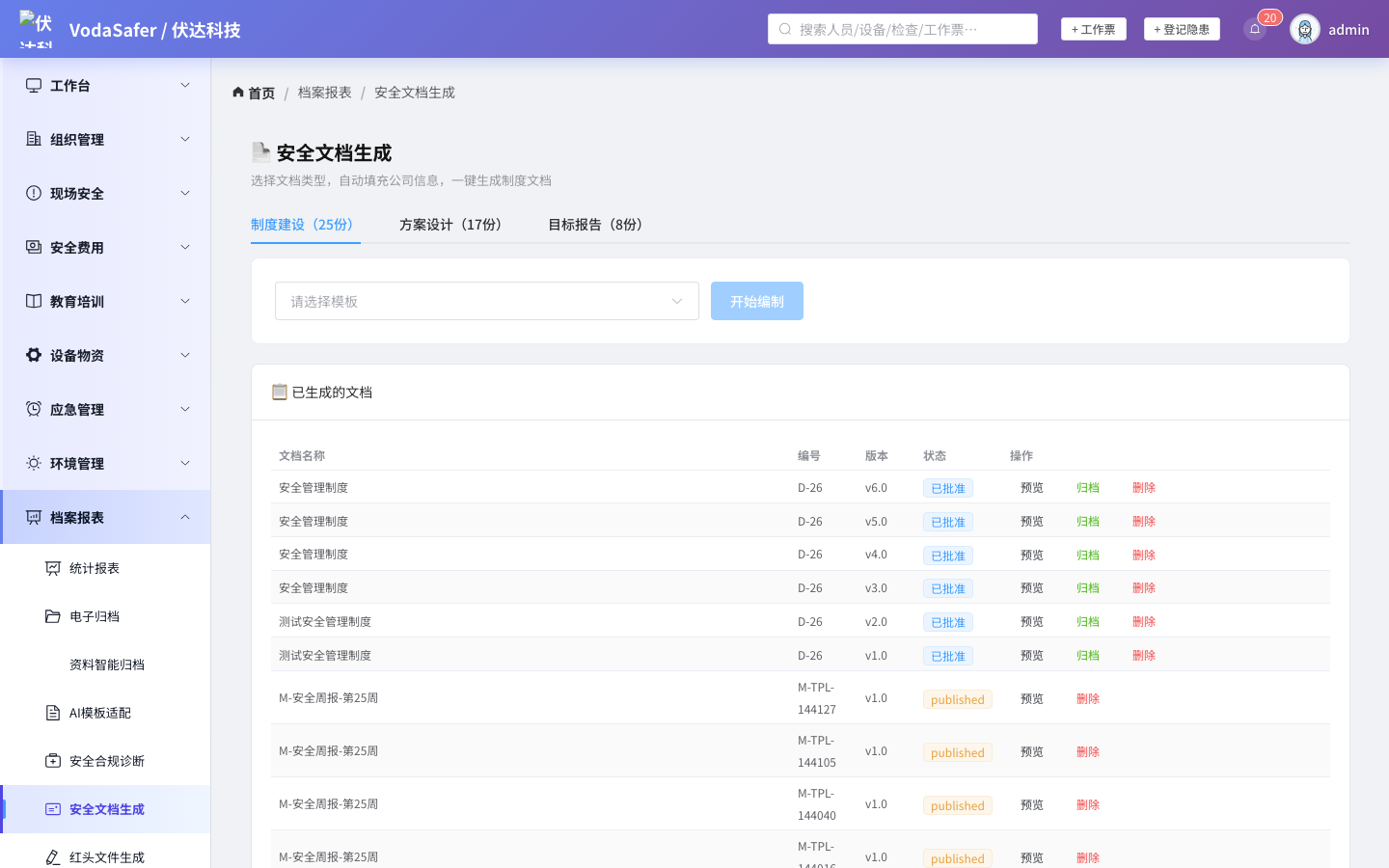This screenshot has width=1389, height=868.
Task: Archive 安全管理制度 v5.0 document
Action: [x=1088, y=522]
